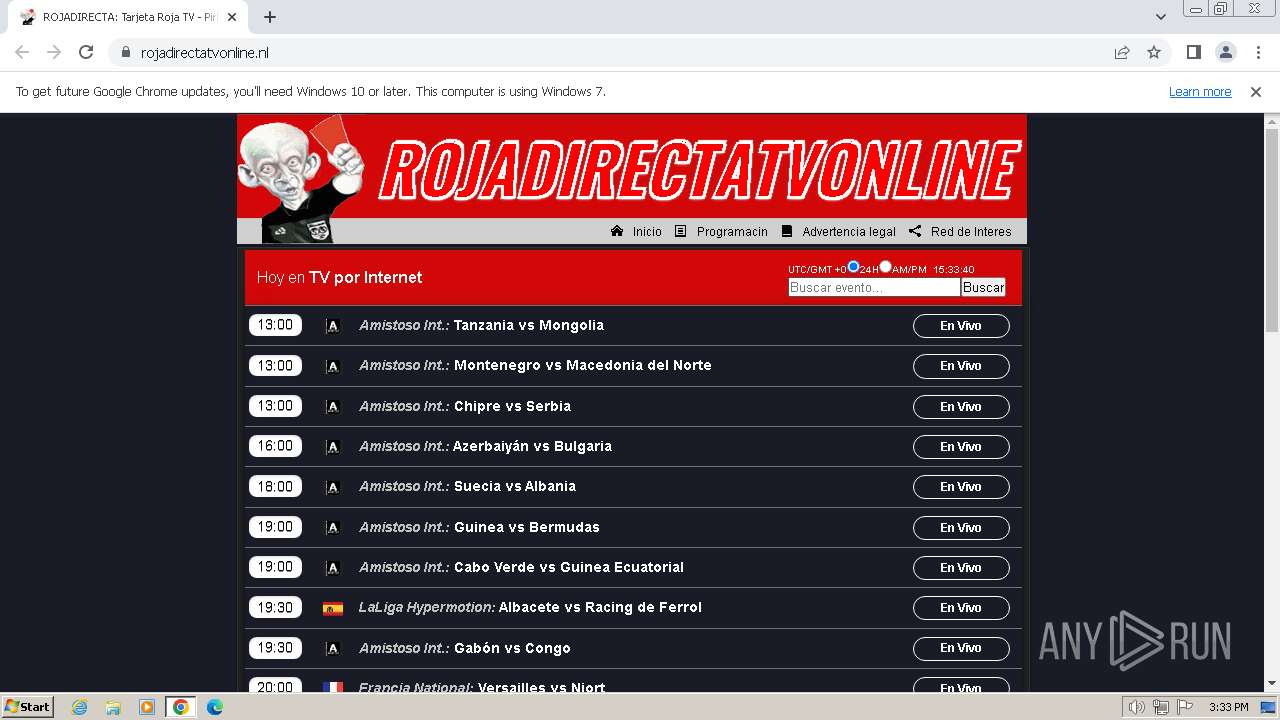Click Chrome icon in taskbar
The height and width of the screenshot is (720, 1280).
(180, 707)
